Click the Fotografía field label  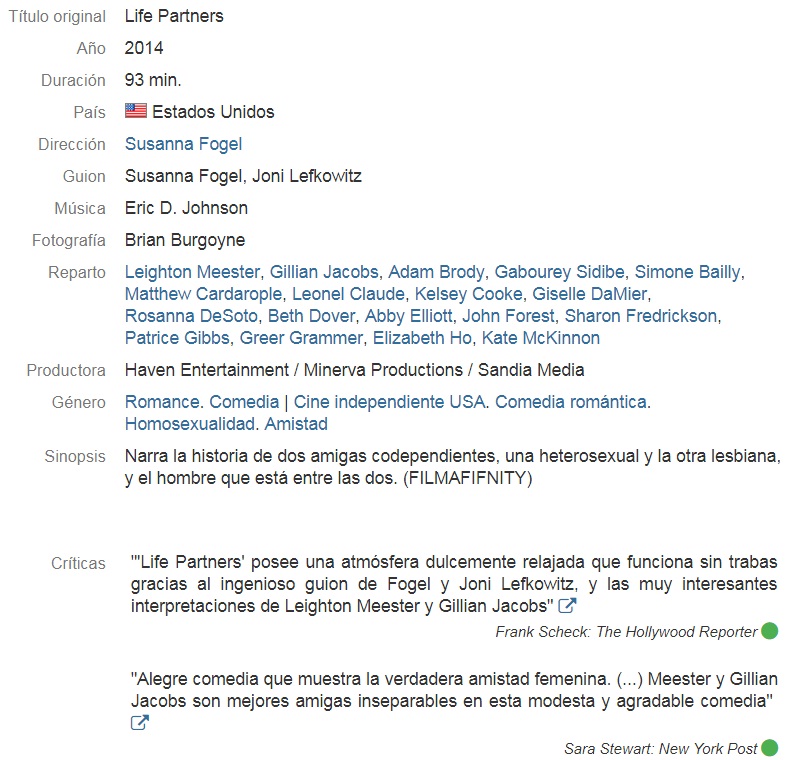(69, 240)
